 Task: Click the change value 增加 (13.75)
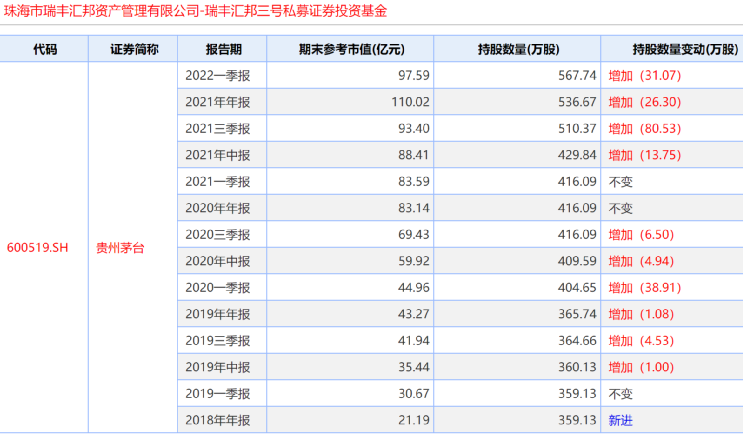pos(645,155)
